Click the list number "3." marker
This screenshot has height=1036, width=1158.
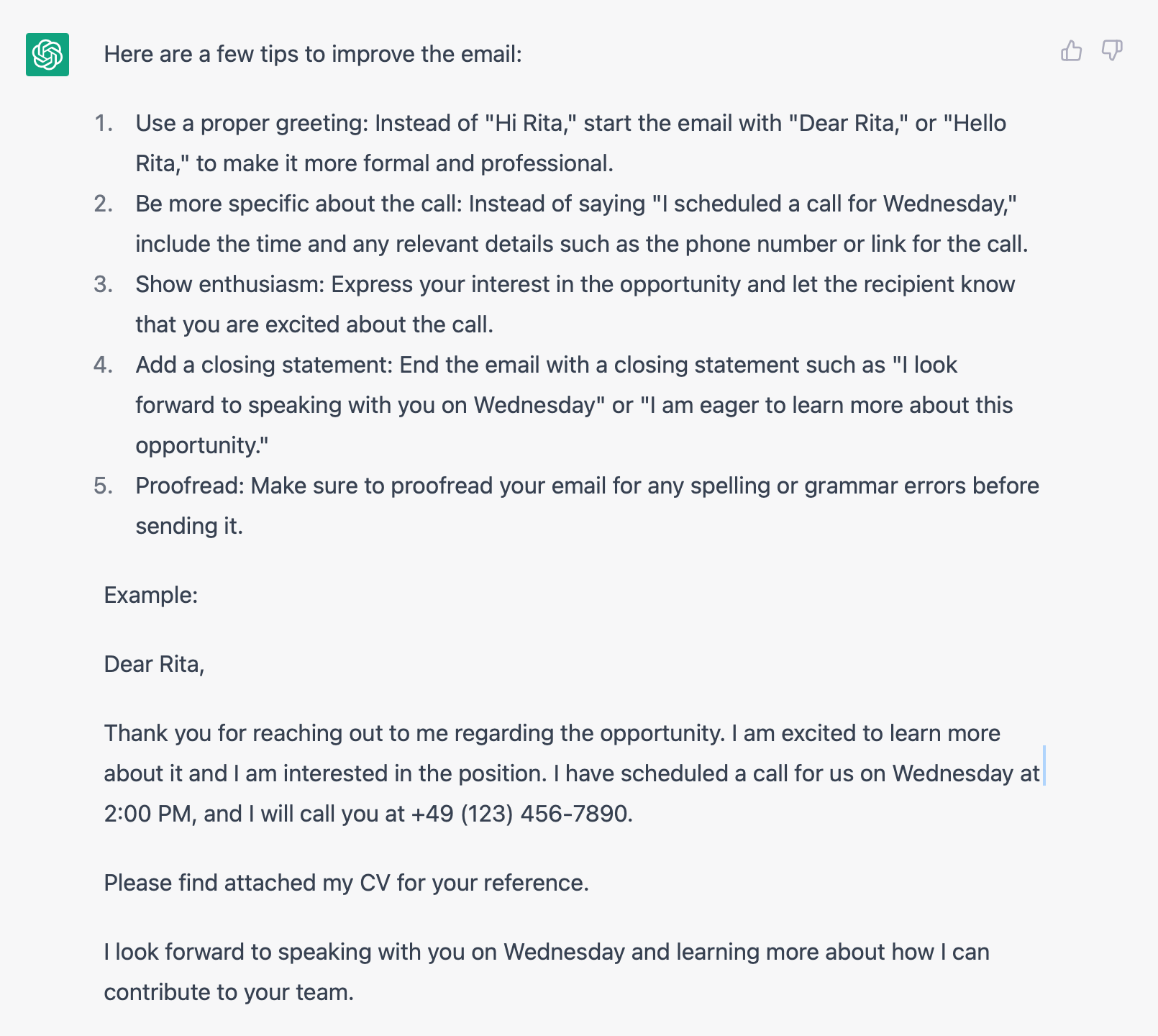[x=104, y=285]
